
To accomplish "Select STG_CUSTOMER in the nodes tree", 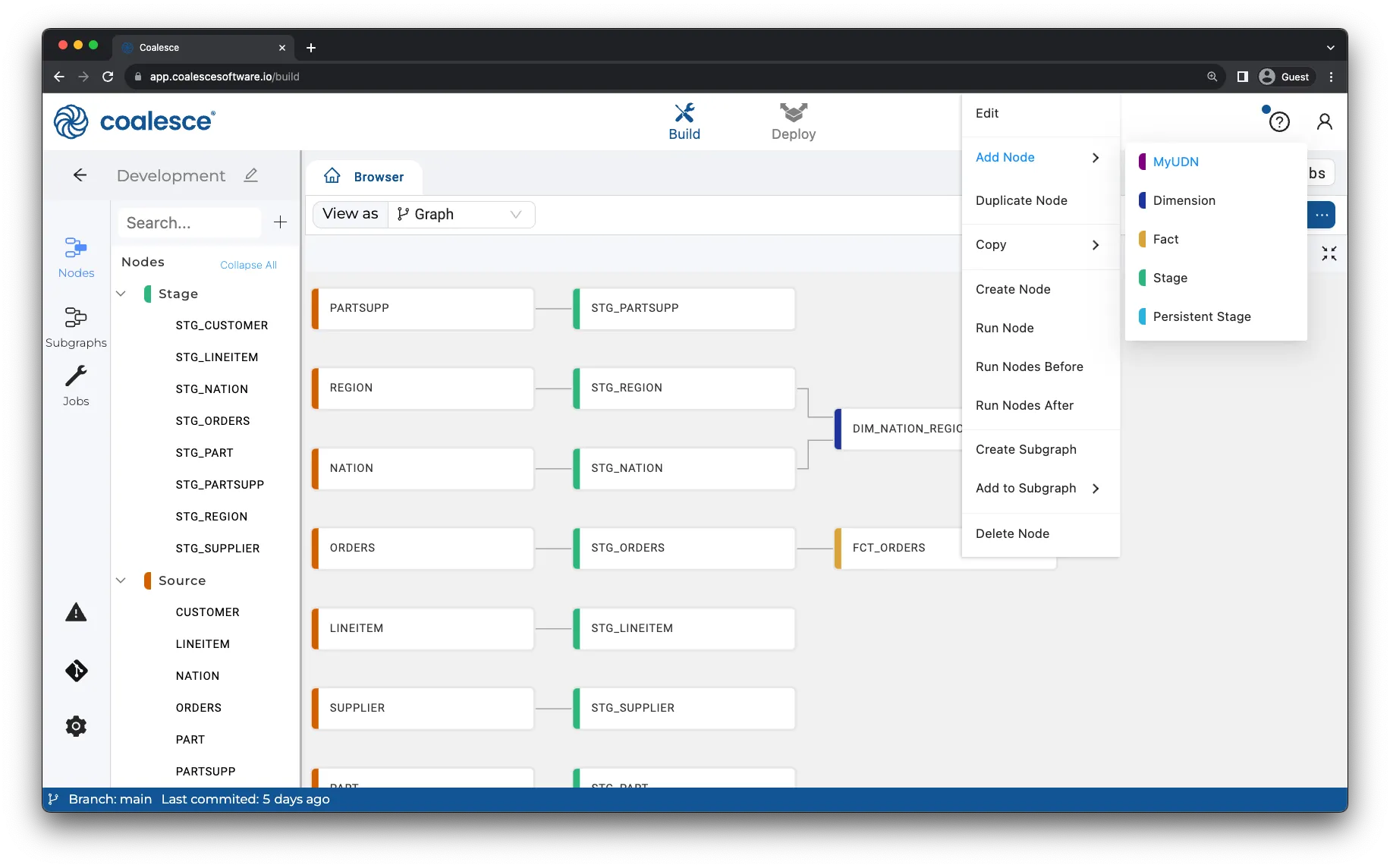I will coord(222,325).
